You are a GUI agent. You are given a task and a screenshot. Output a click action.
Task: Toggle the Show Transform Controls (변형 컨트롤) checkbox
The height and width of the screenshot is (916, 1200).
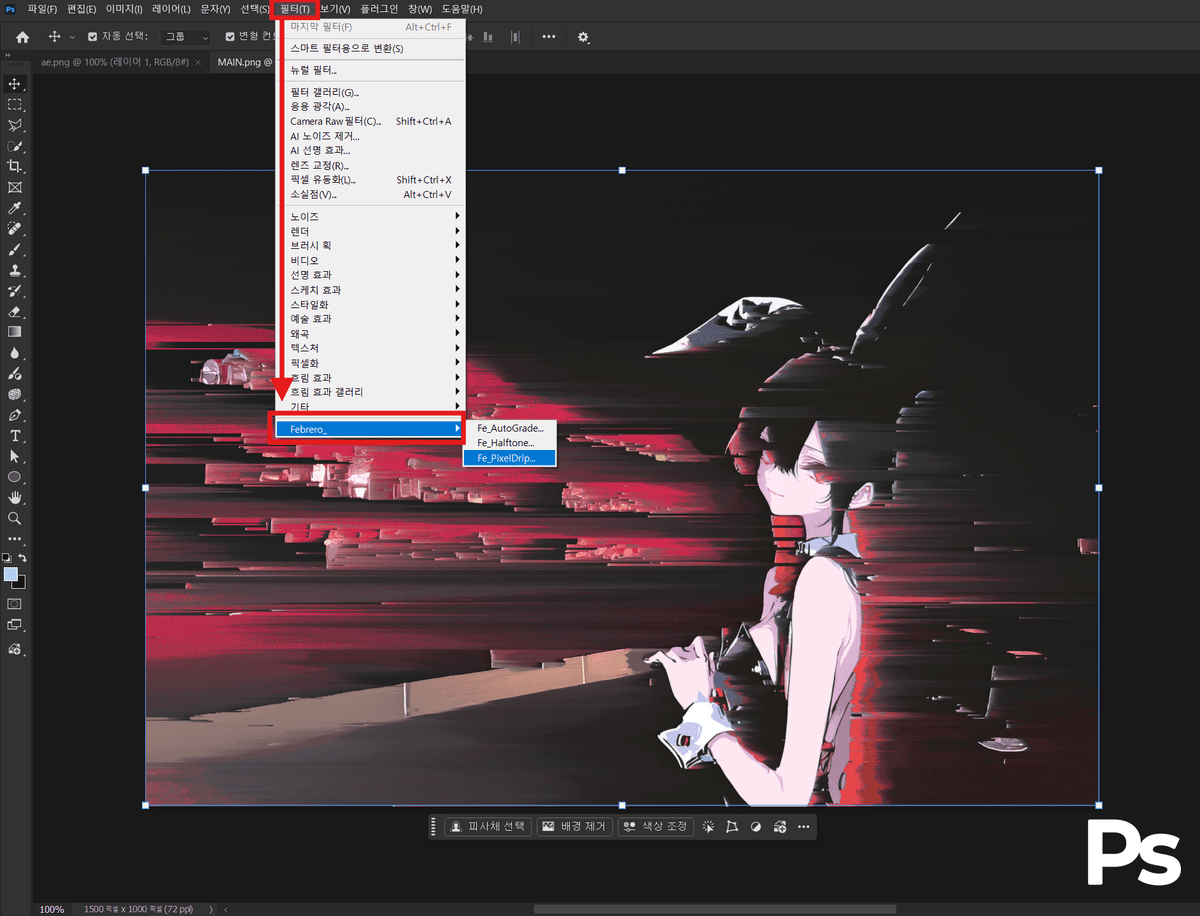tap(230, 37)
